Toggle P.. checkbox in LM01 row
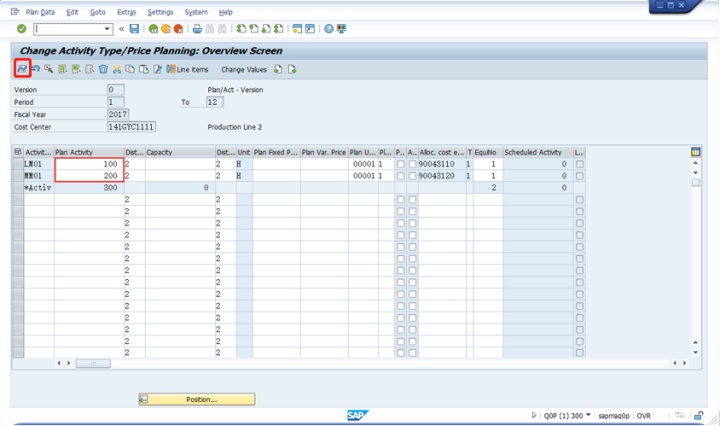The width and height of the screenshot is (720, 426). [x=400, y=164]
